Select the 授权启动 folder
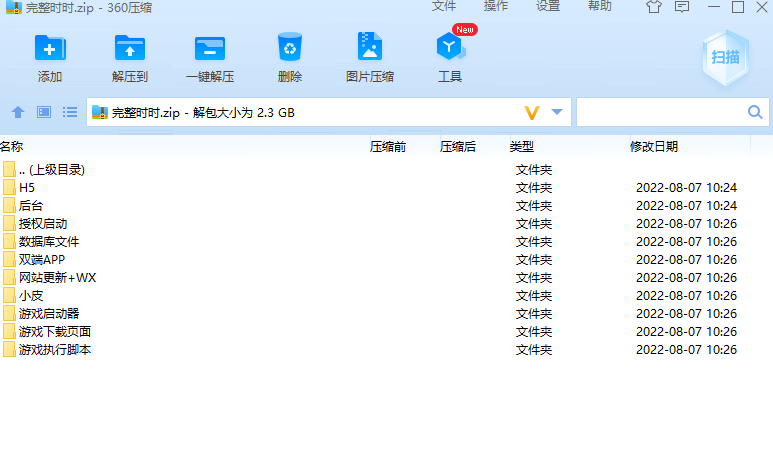The image size is (773, 469). pos(386,223)
